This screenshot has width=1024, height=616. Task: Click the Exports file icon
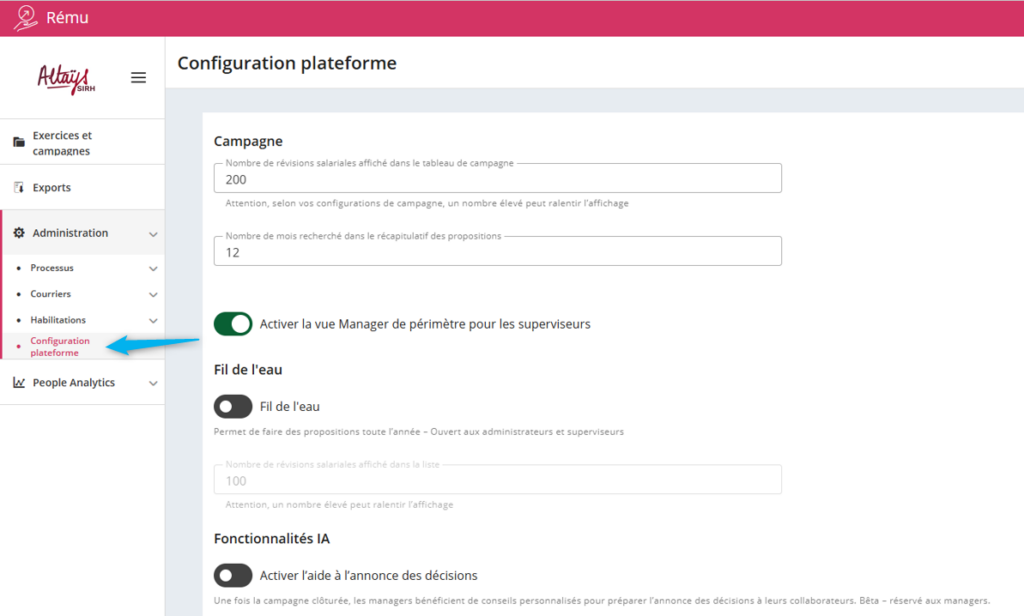[19, 188]
